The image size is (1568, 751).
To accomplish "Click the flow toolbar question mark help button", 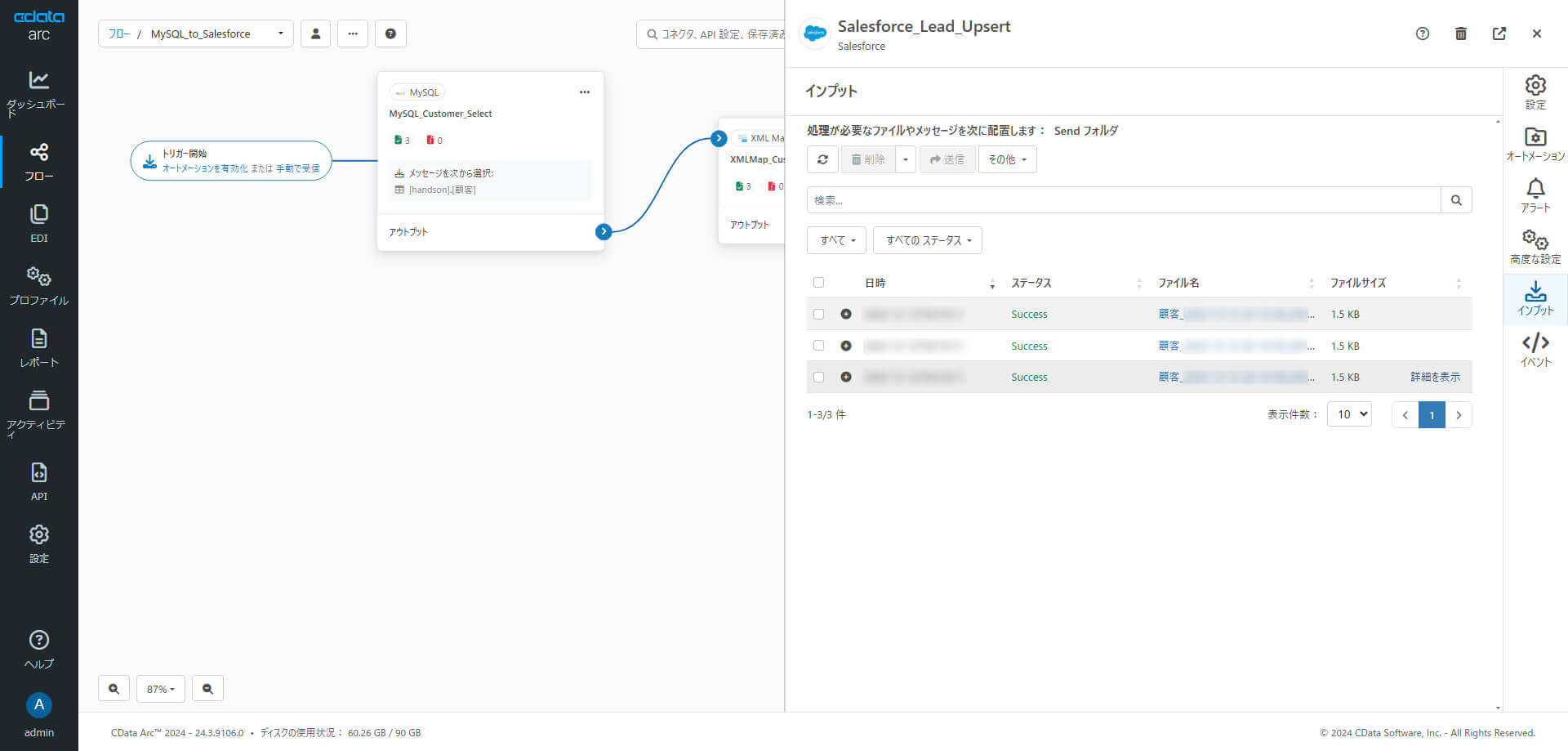I will [390, 34].
